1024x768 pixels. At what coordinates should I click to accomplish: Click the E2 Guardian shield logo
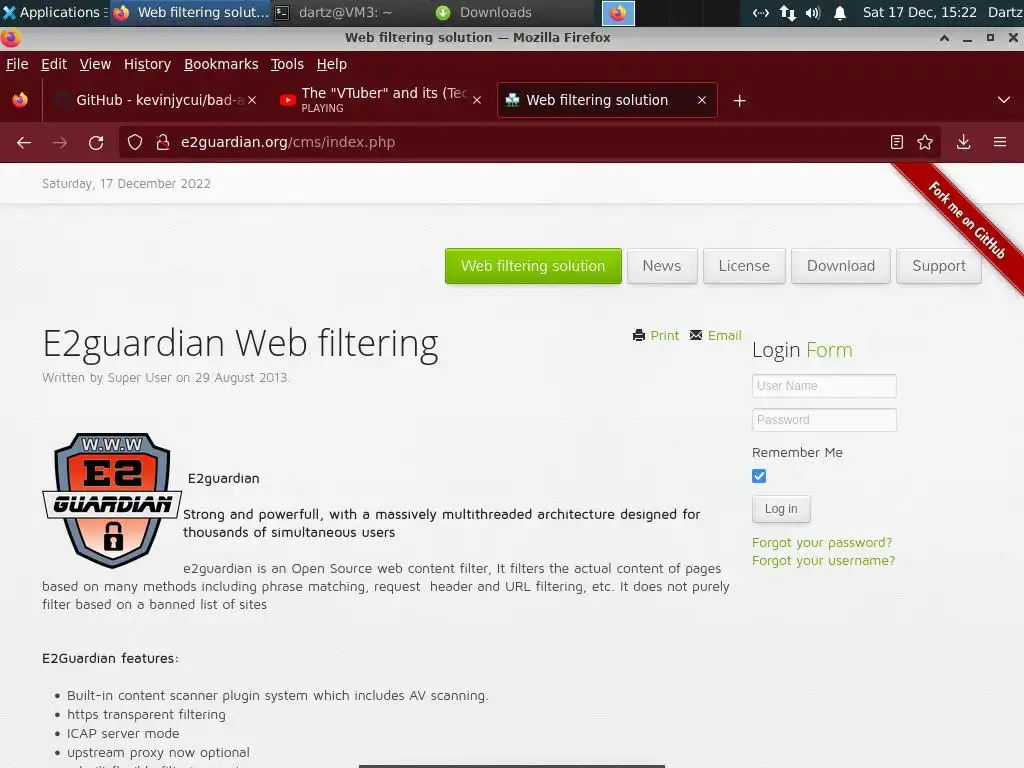click(112, 500)
